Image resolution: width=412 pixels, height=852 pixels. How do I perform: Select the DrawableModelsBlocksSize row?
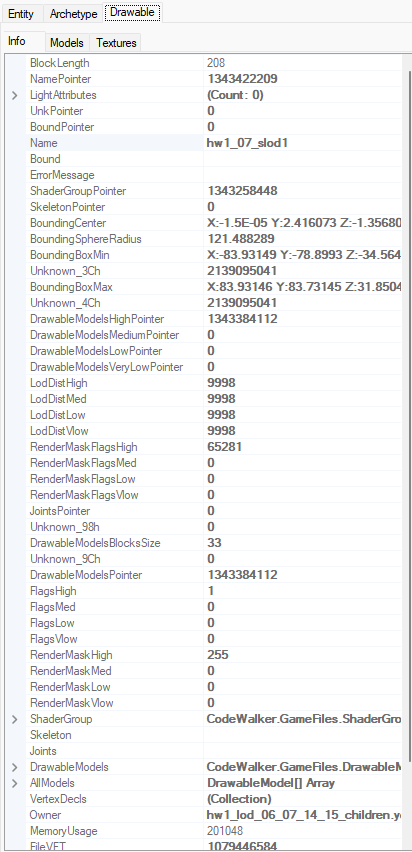pos(214,543)
